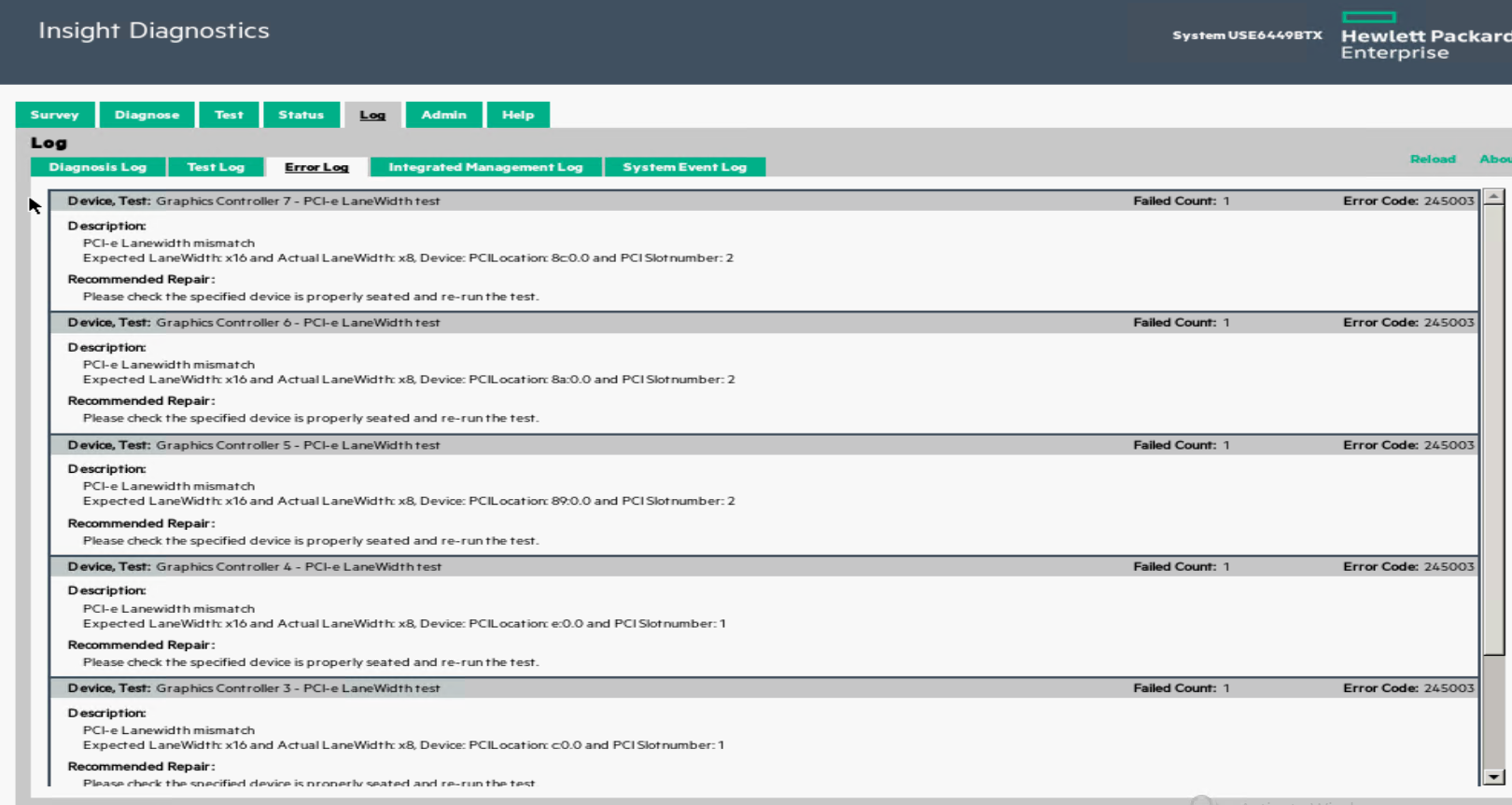
Task: Select the Graphics Controller 5 entry header
Action: click(x=763, y=445)
